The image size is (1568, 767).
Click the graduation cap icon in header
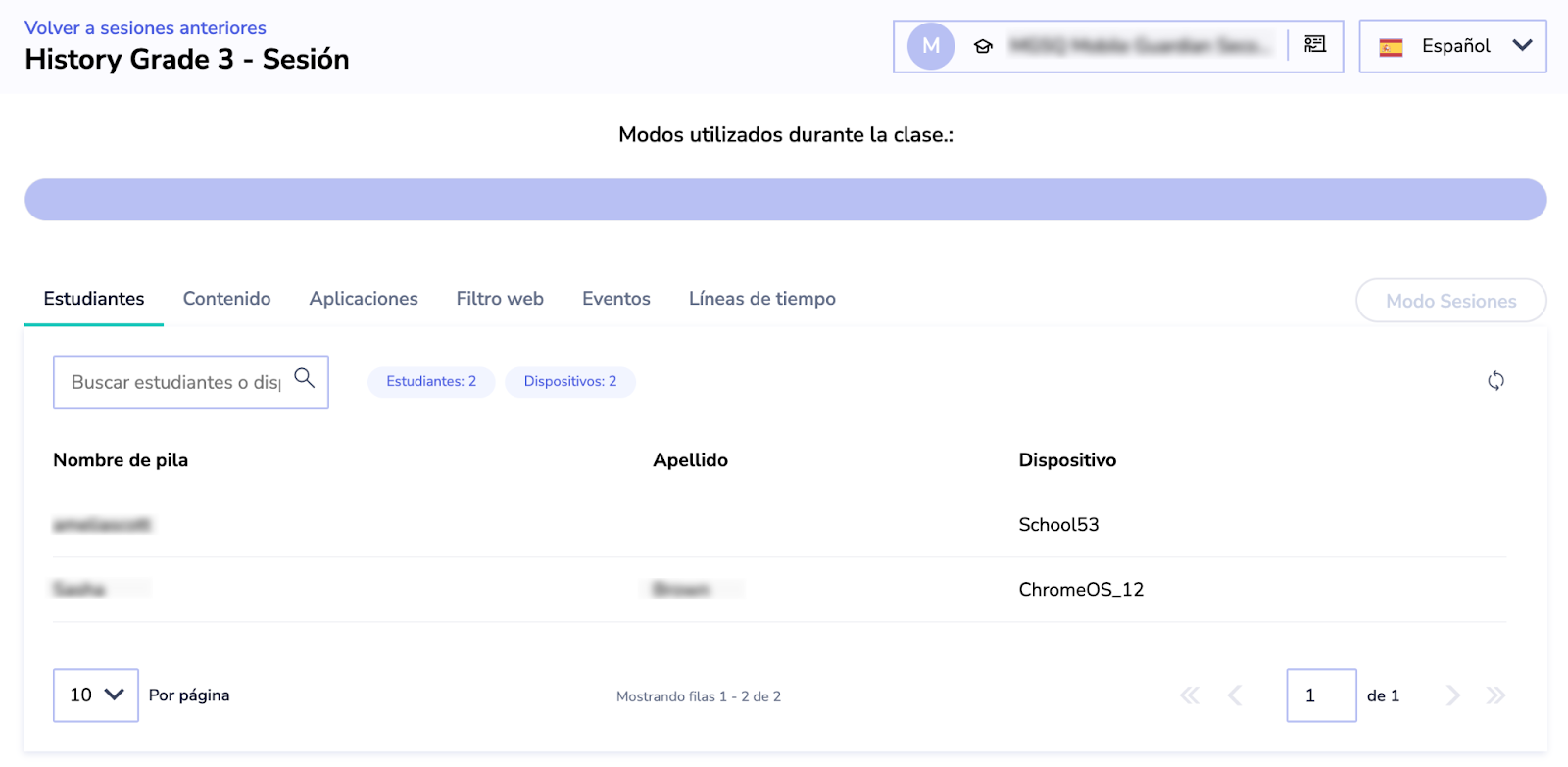983,46
